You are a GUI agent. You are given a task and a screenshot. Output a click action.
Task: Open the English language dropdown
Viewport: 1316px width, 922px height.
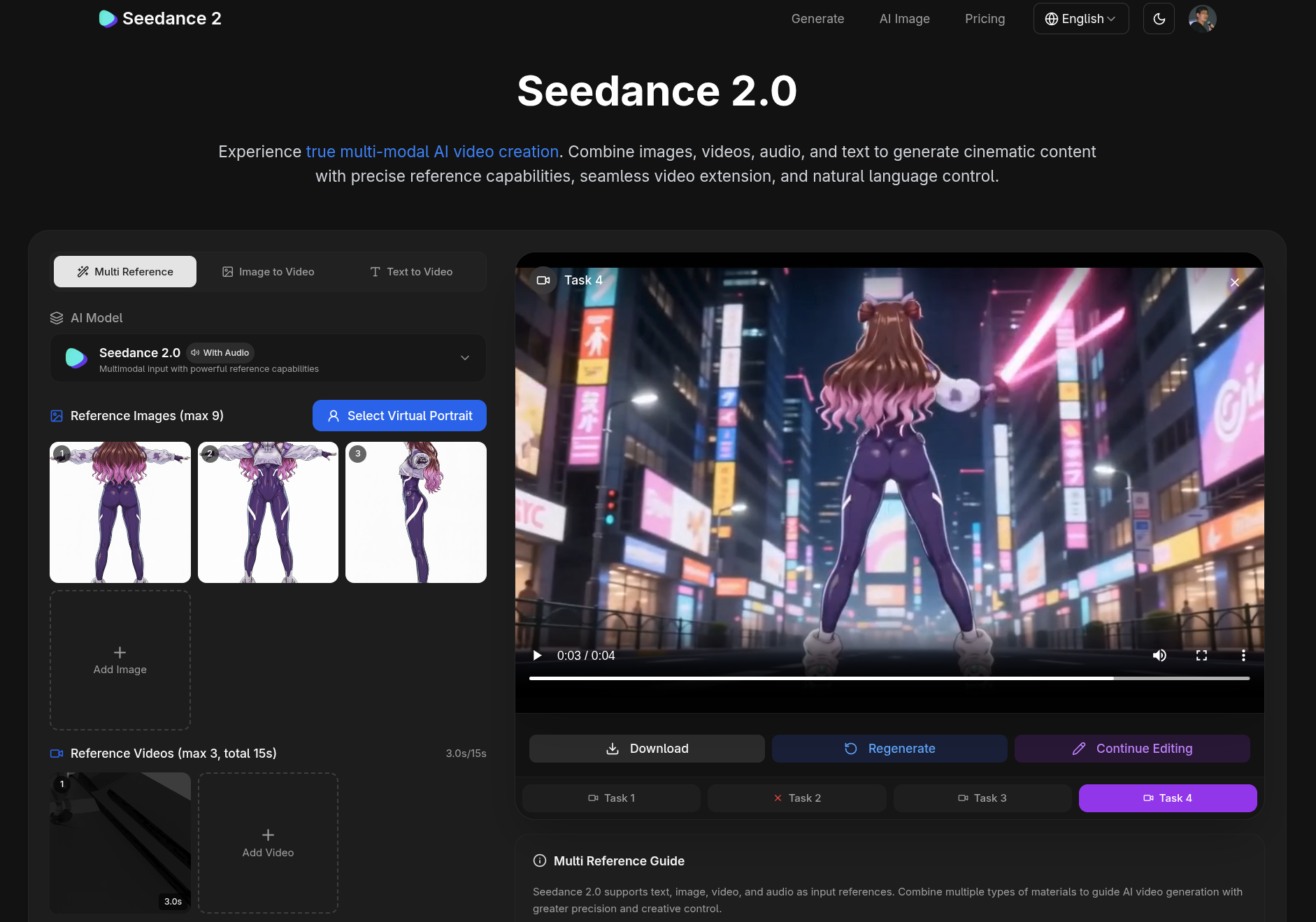coord(1080,18)
